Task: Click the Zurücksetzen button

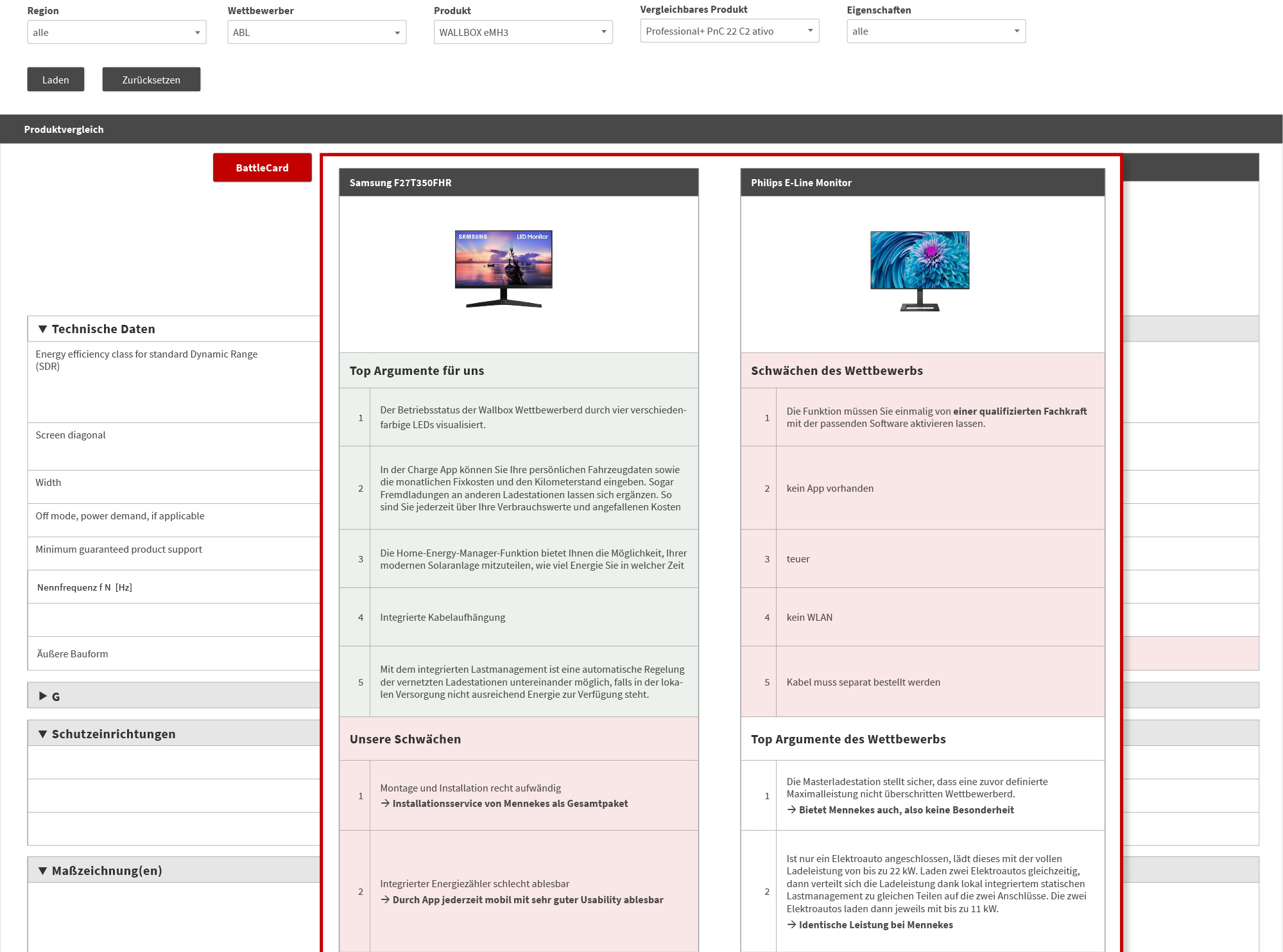Action: [151, 80]
